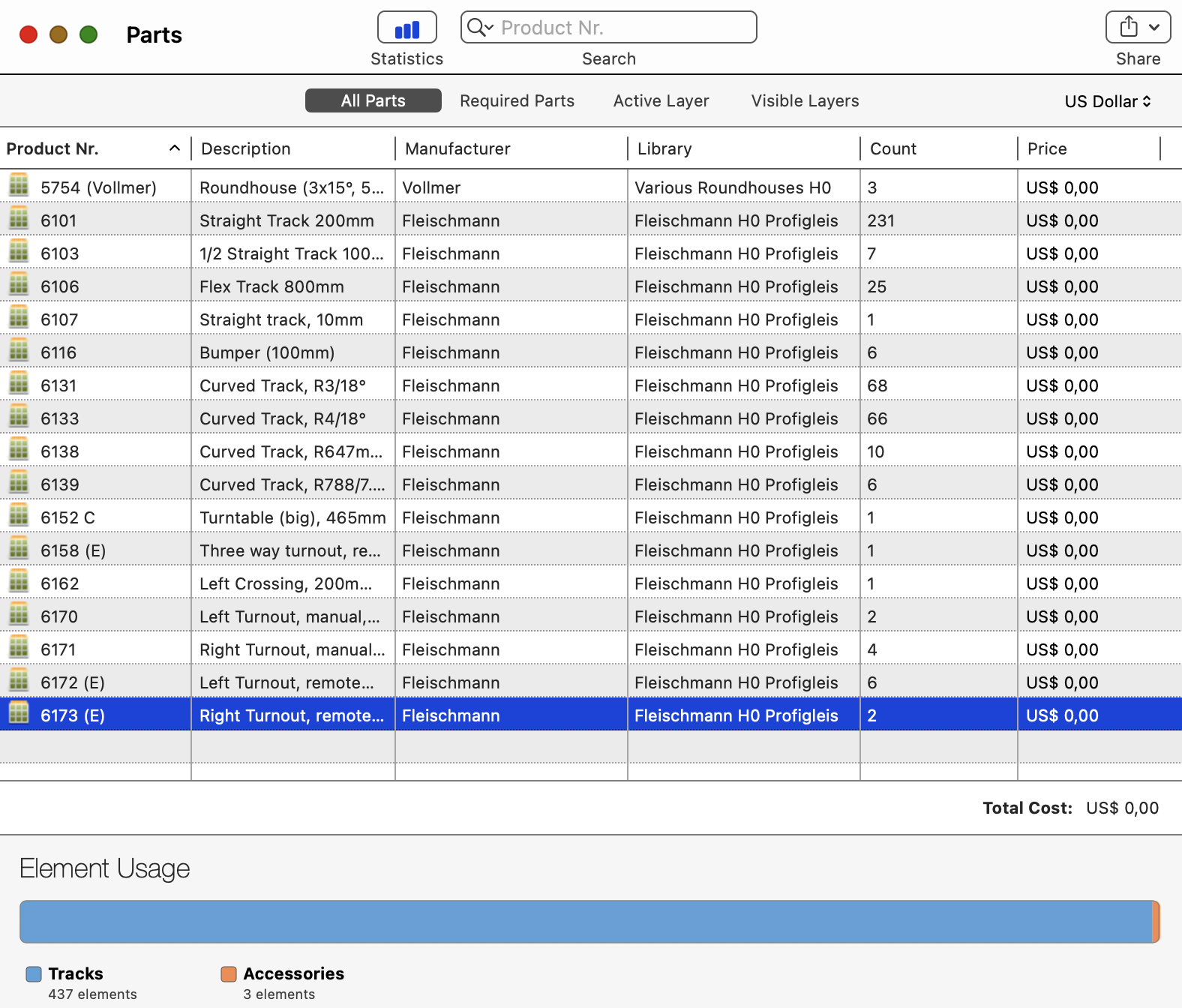Image resolution: width=1182 pixels, height=1008 pixels.
Task: Open the Statistics chart button
Action: [406, 28]
